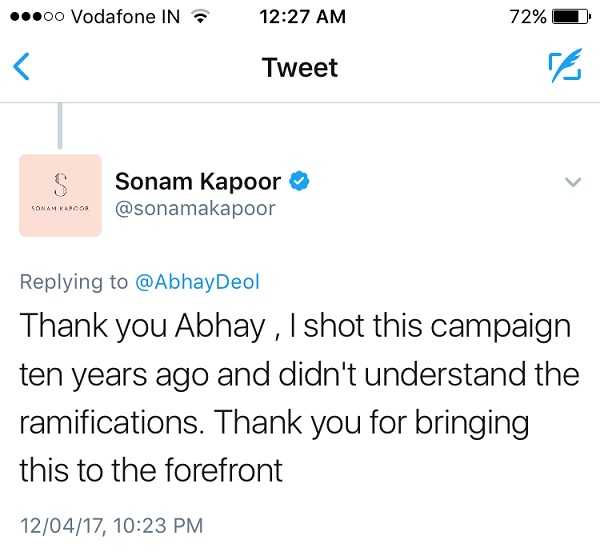The image size is (600, 560).
Task: Tap the Vodafone IN carrier label
Action: point(126,17)
